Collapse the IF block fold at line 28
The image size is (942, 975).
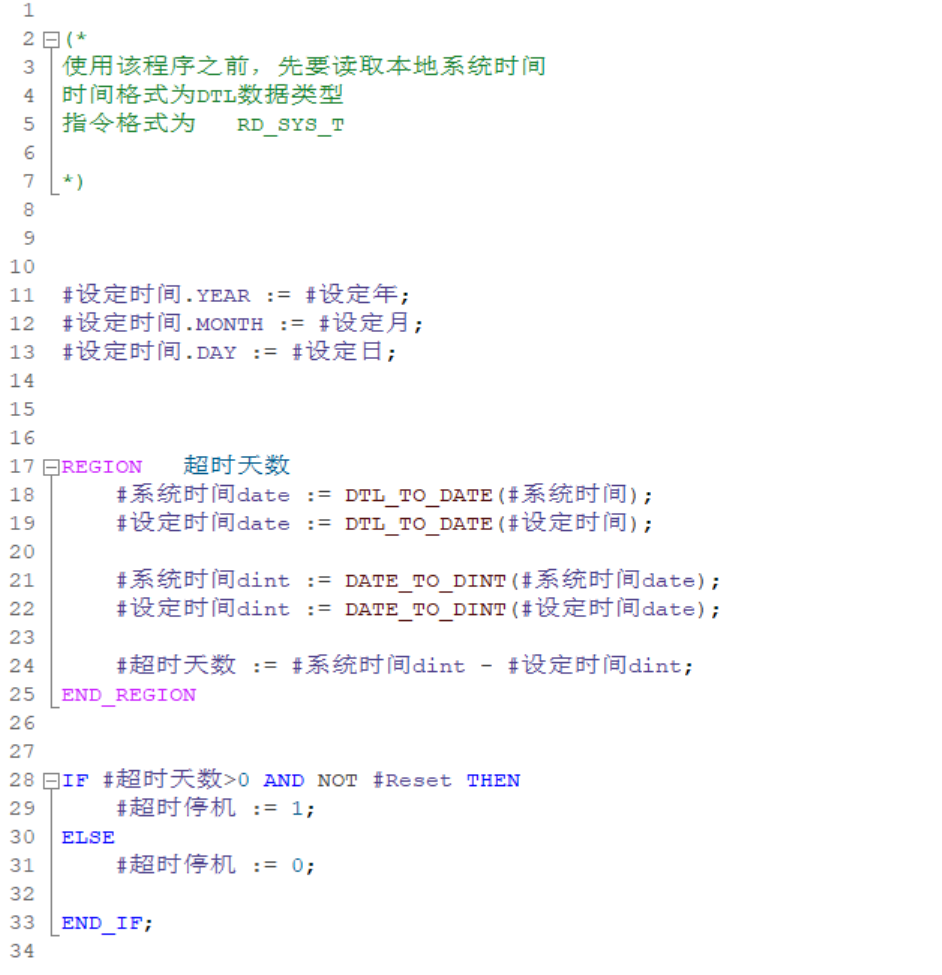tap(51, 781)
